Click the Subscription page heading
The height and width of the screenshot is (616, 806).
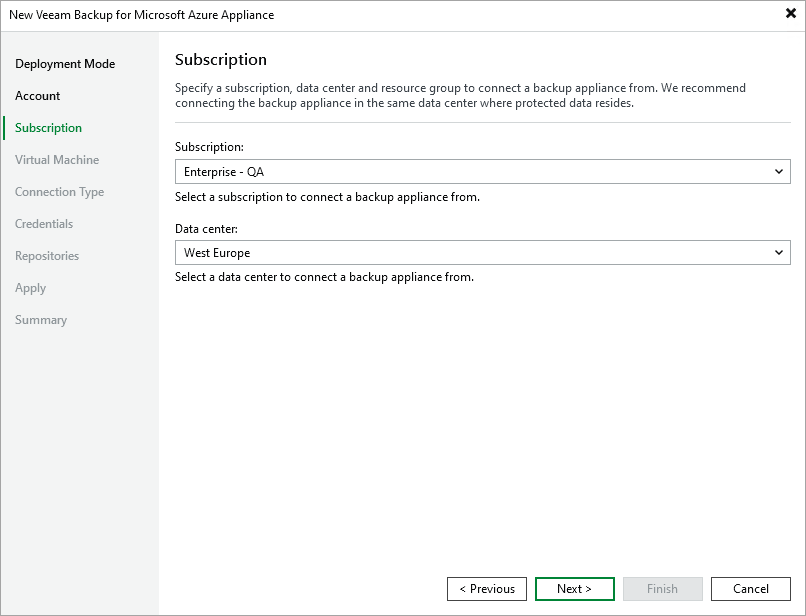[x=221, y=60]
